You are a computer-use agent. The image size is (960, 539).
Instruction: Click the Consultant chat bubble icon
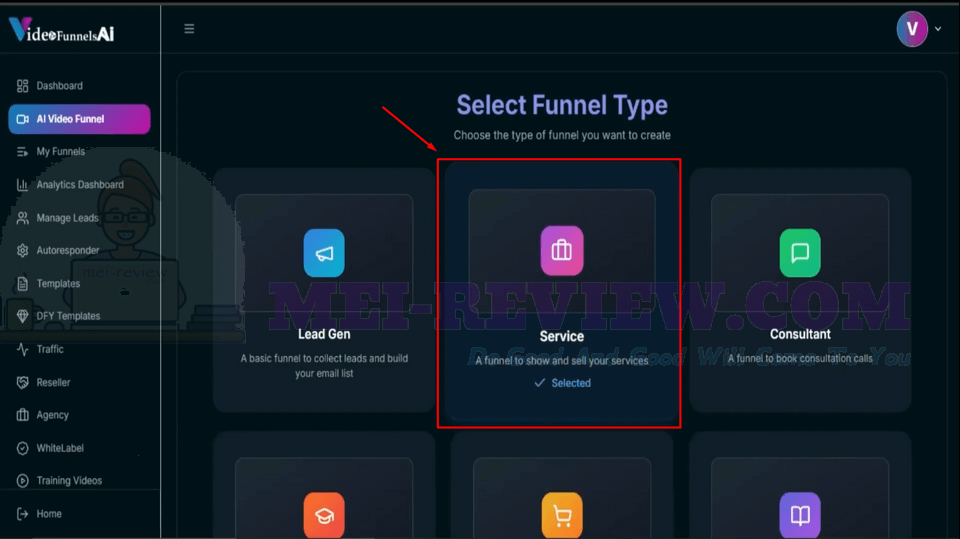(x=800, y=253)
